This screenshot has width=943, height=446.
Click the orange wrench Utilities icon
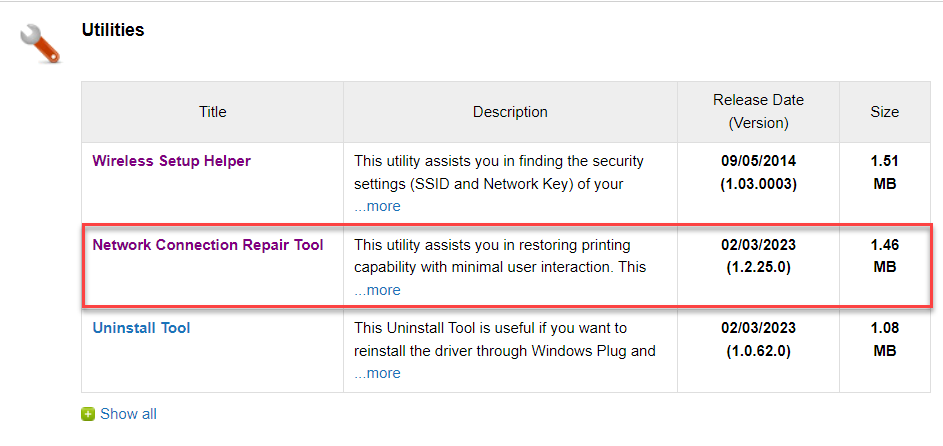point(40,43)
